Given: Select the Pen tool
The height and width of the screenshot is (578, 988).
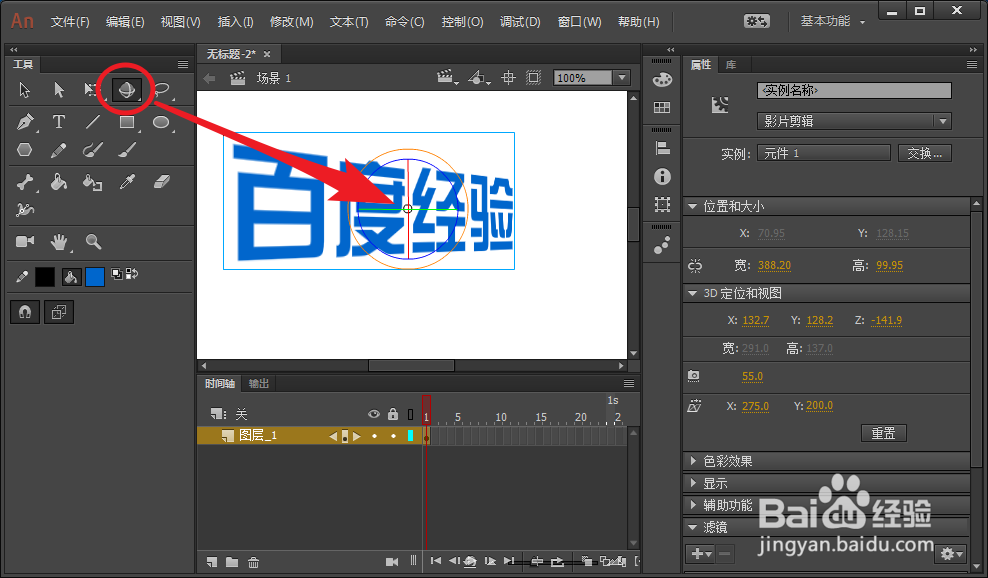Looking at the screenshot, I should [25, 122].
